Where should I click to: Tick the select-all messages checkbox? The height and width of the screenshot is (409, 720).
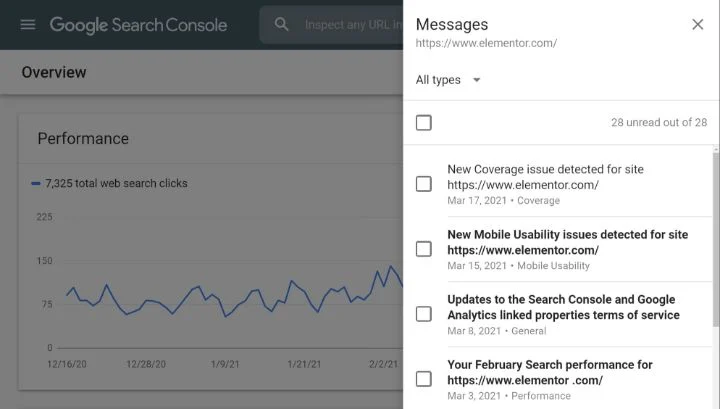click(x=424, y=123)
